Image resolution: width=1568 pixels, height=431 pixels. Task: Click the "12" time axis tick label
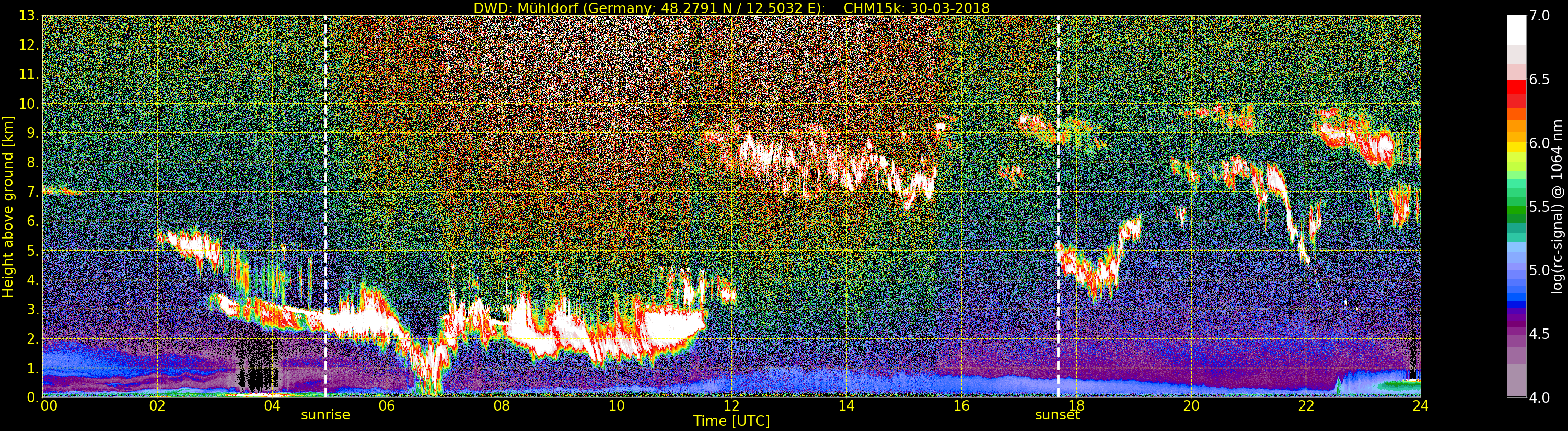click(731, 406)
